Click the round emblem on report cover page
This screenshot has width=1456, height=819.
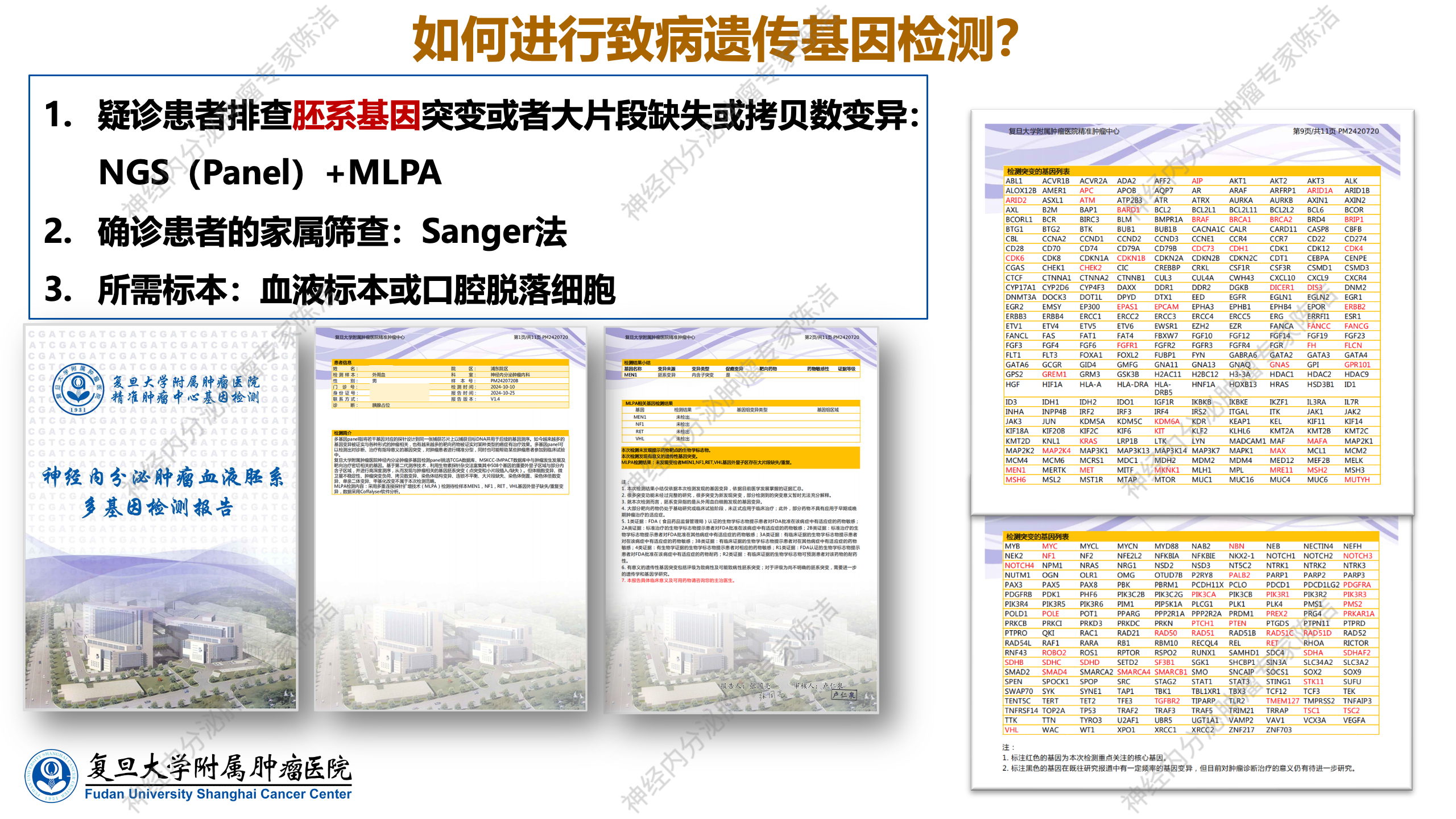(78, 389)
